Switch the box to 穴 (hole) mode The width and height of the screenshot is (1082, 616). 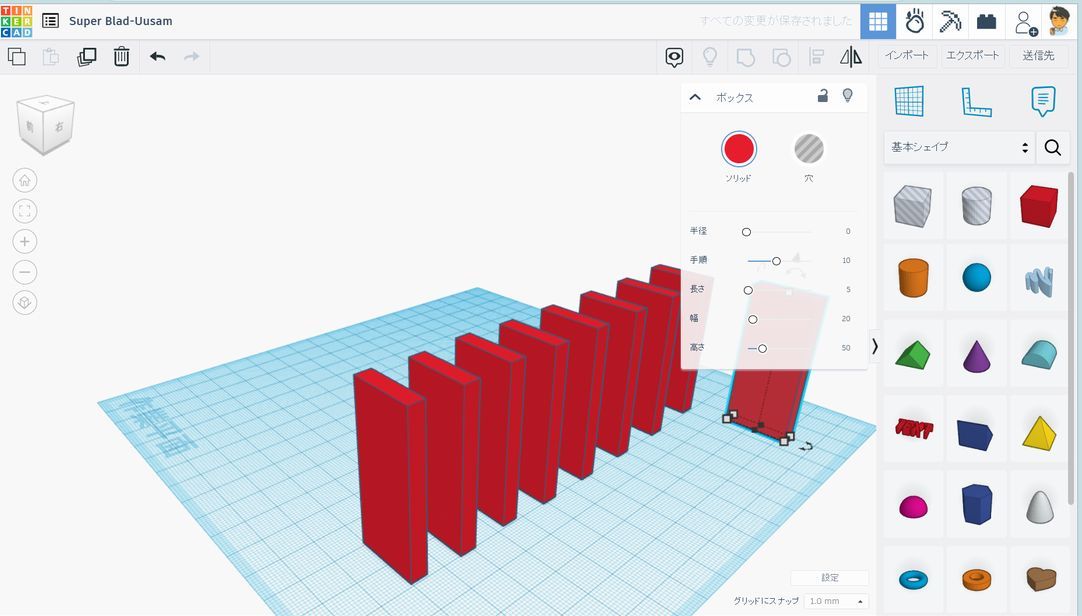809,150
